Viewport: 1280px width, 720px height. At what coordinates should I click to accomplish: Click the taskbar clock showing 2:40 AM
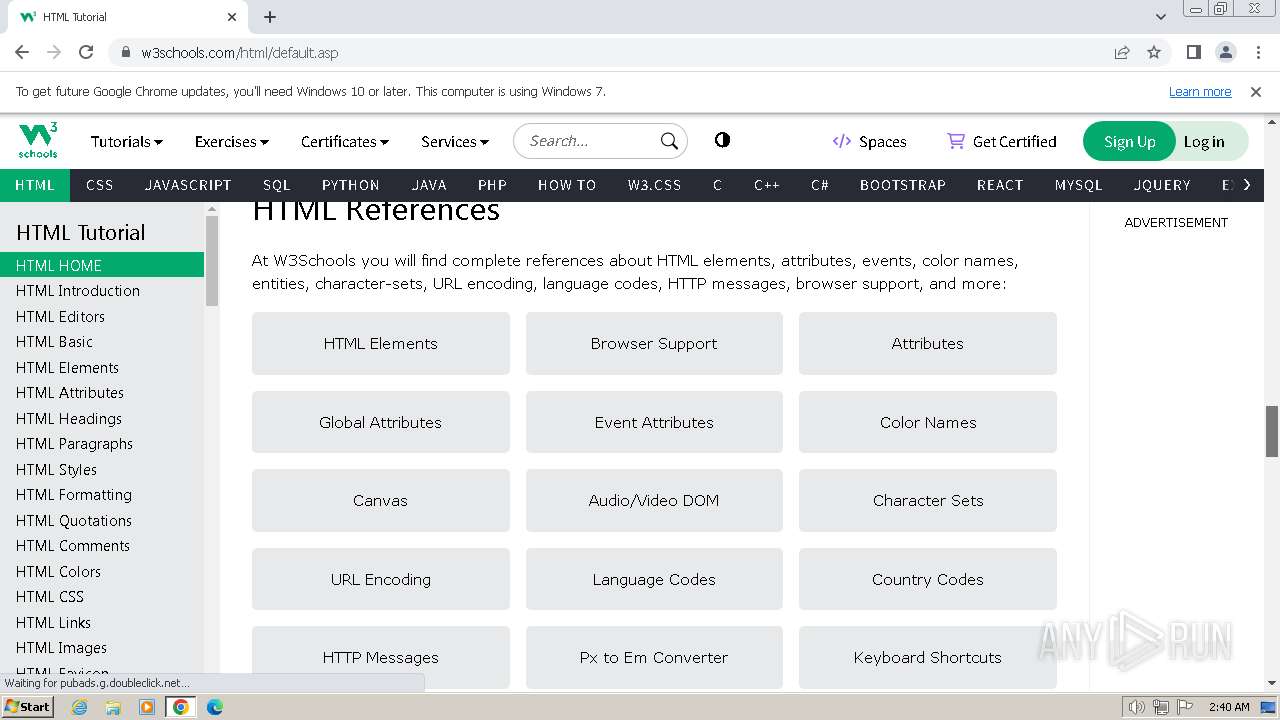[x=1229, y=707]
